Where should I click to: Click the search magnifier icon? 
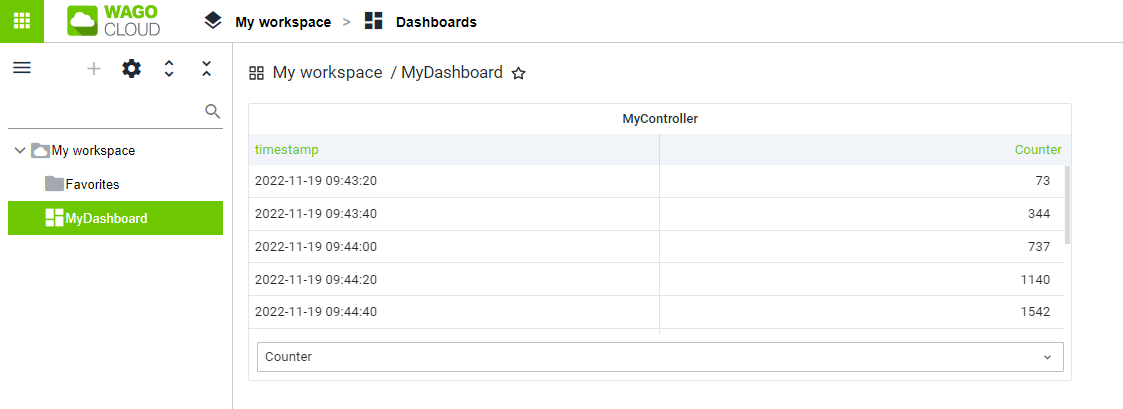[x=212, y=111]
